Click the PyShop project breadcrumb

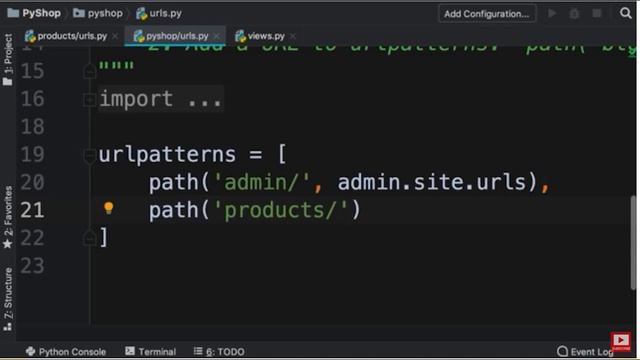point(34,13)
